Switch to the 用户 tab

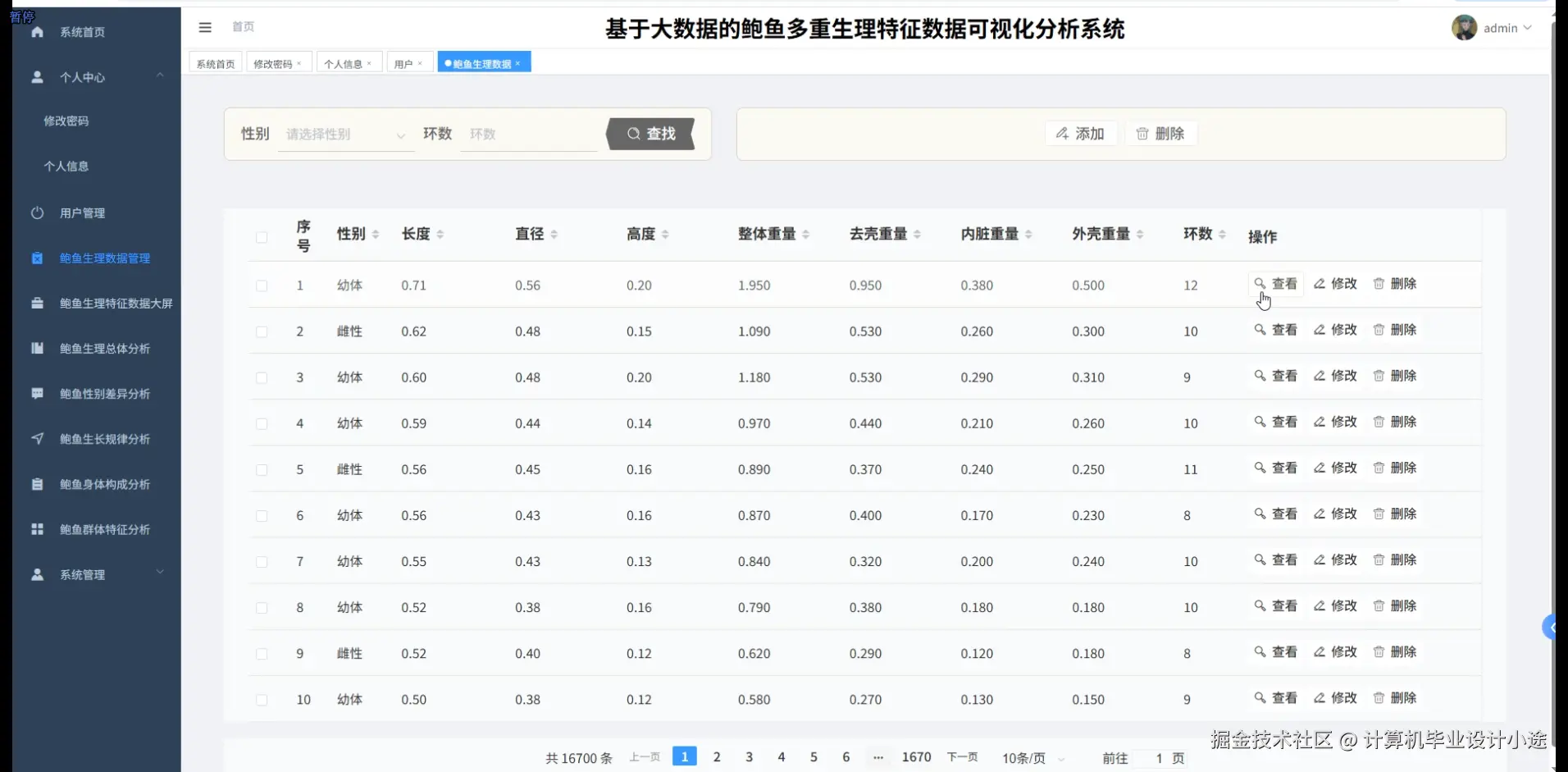pos(403,63)
